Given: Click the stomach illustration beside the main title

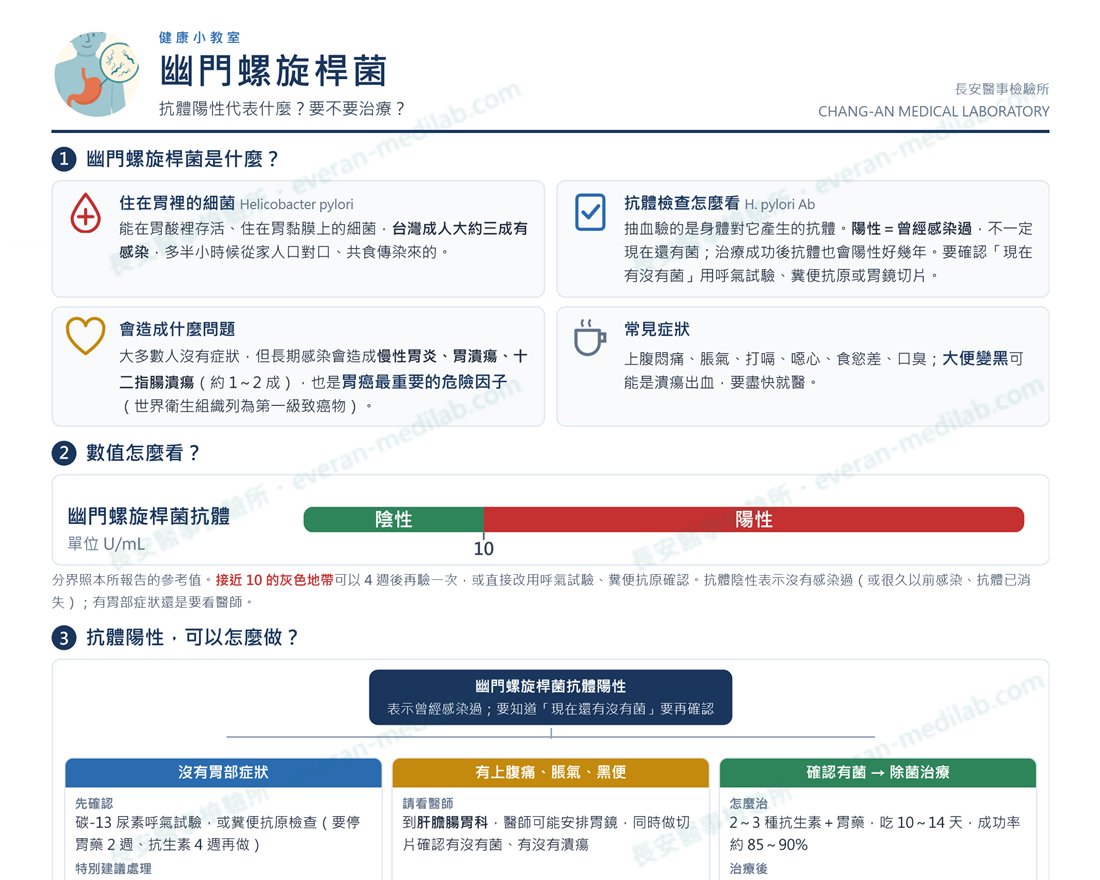Looking at the screenshot, I should tap(97, 74).
